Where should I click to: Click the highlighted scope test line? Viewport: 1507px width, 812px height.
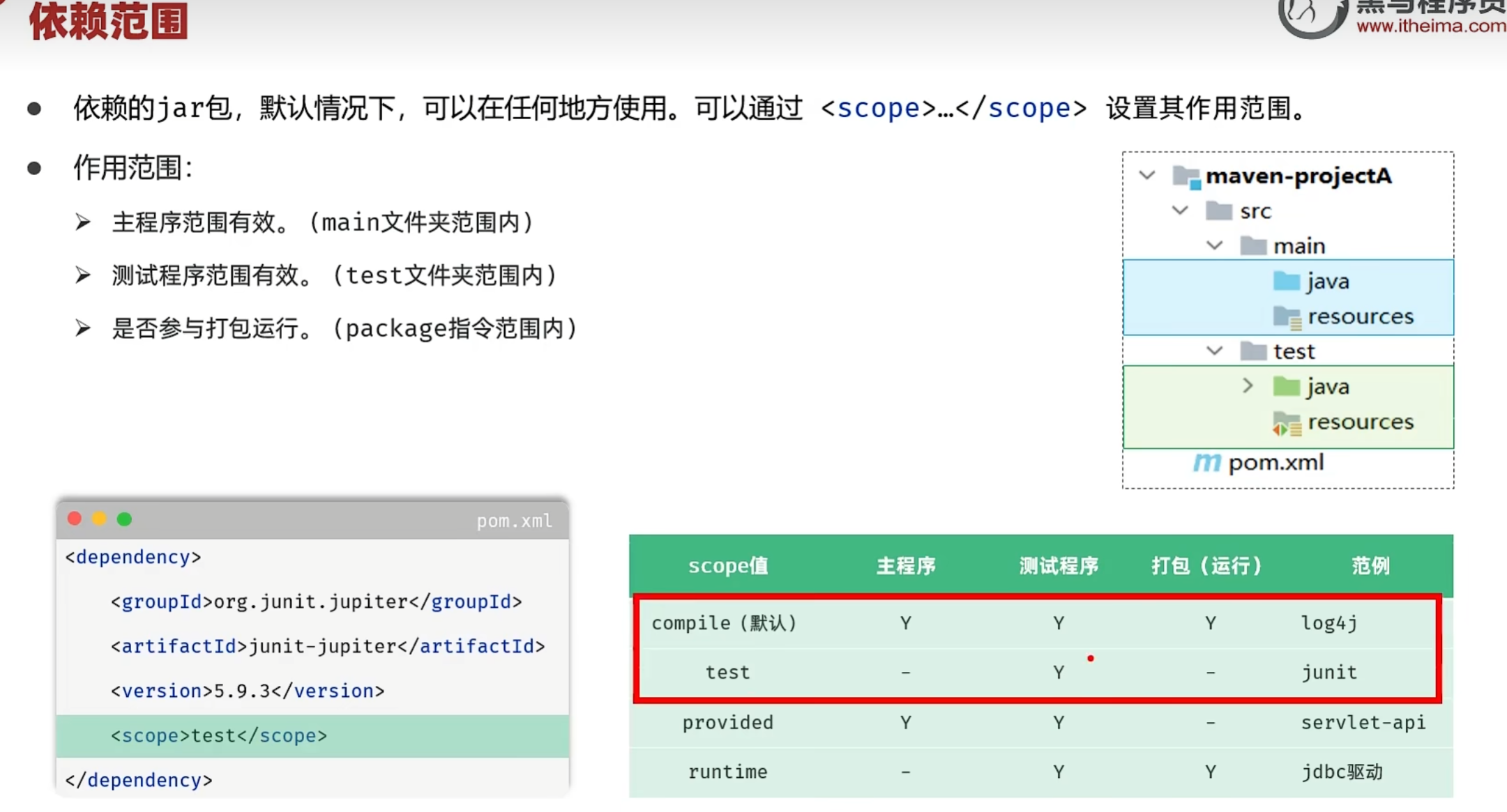coord(218,735)
